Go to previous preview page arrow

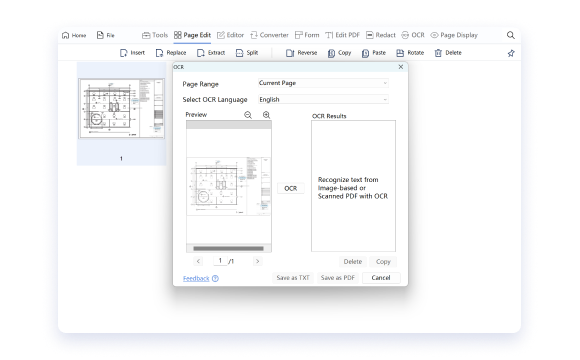pos(198,261)
